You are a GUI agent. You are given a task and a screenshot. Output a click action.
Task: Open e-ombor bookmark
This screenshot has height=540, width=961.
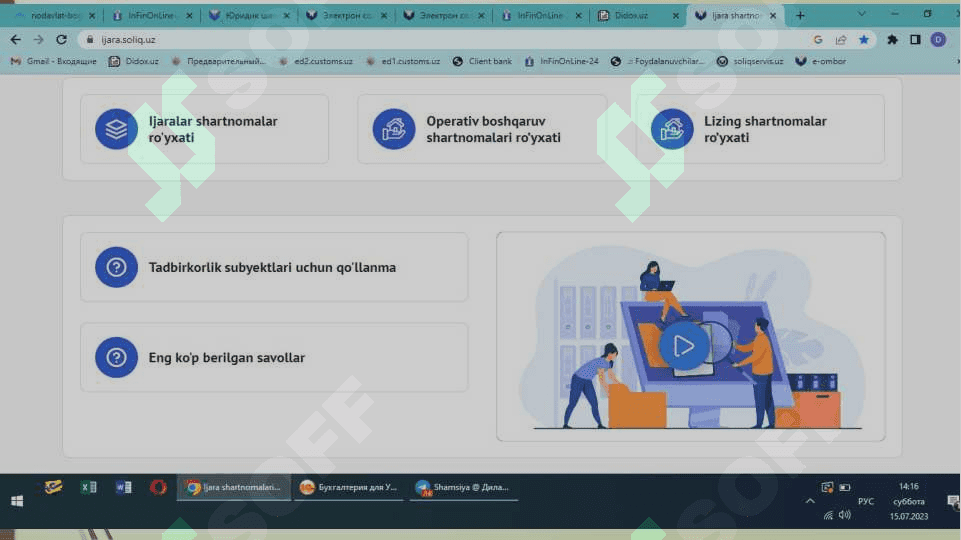click(821, 61)
